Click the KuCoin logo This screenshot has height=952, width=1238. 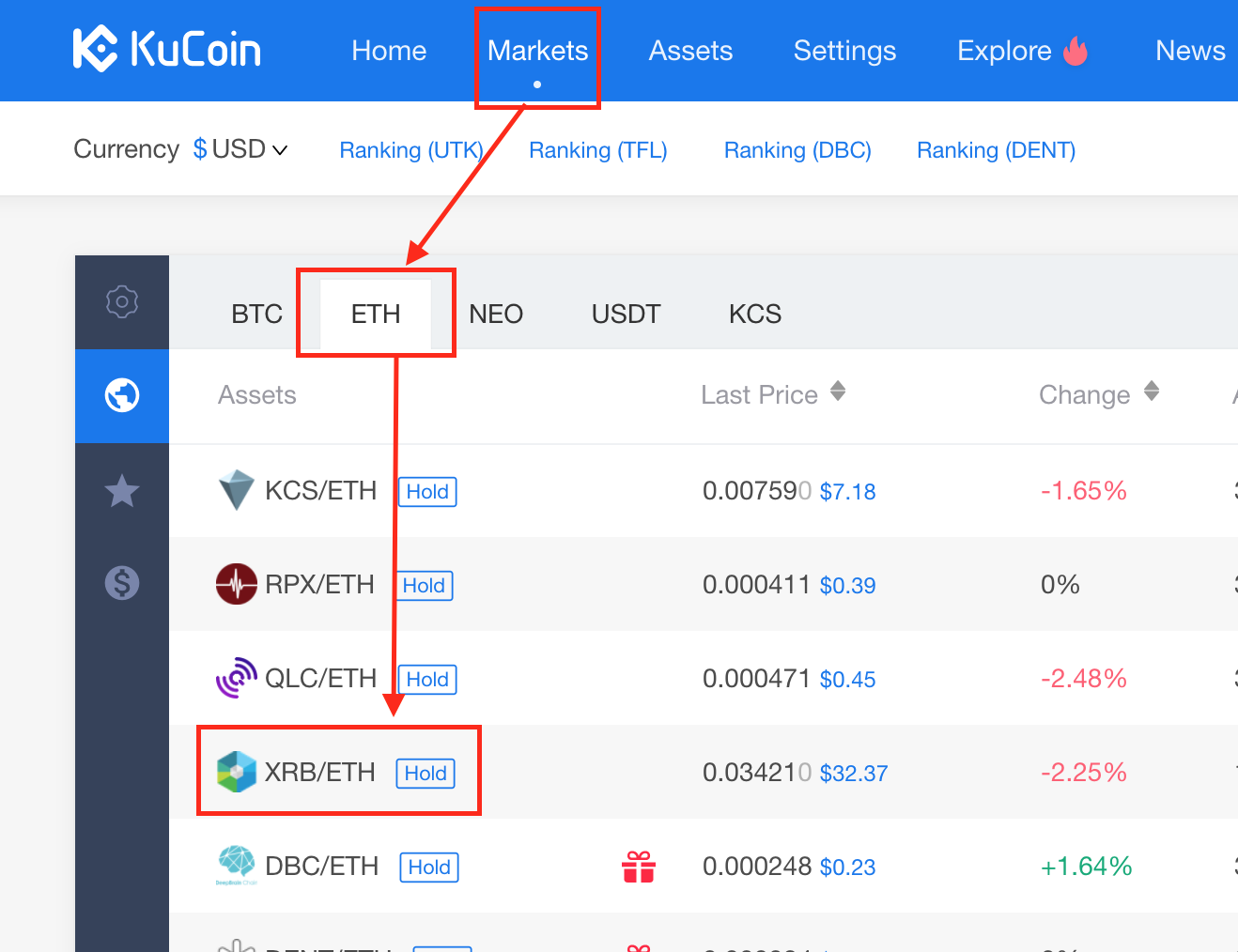[x=167, y=50]
